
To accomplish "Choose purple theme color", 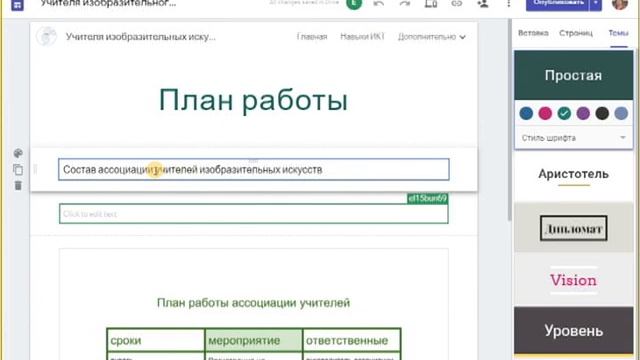I will 583,113.
